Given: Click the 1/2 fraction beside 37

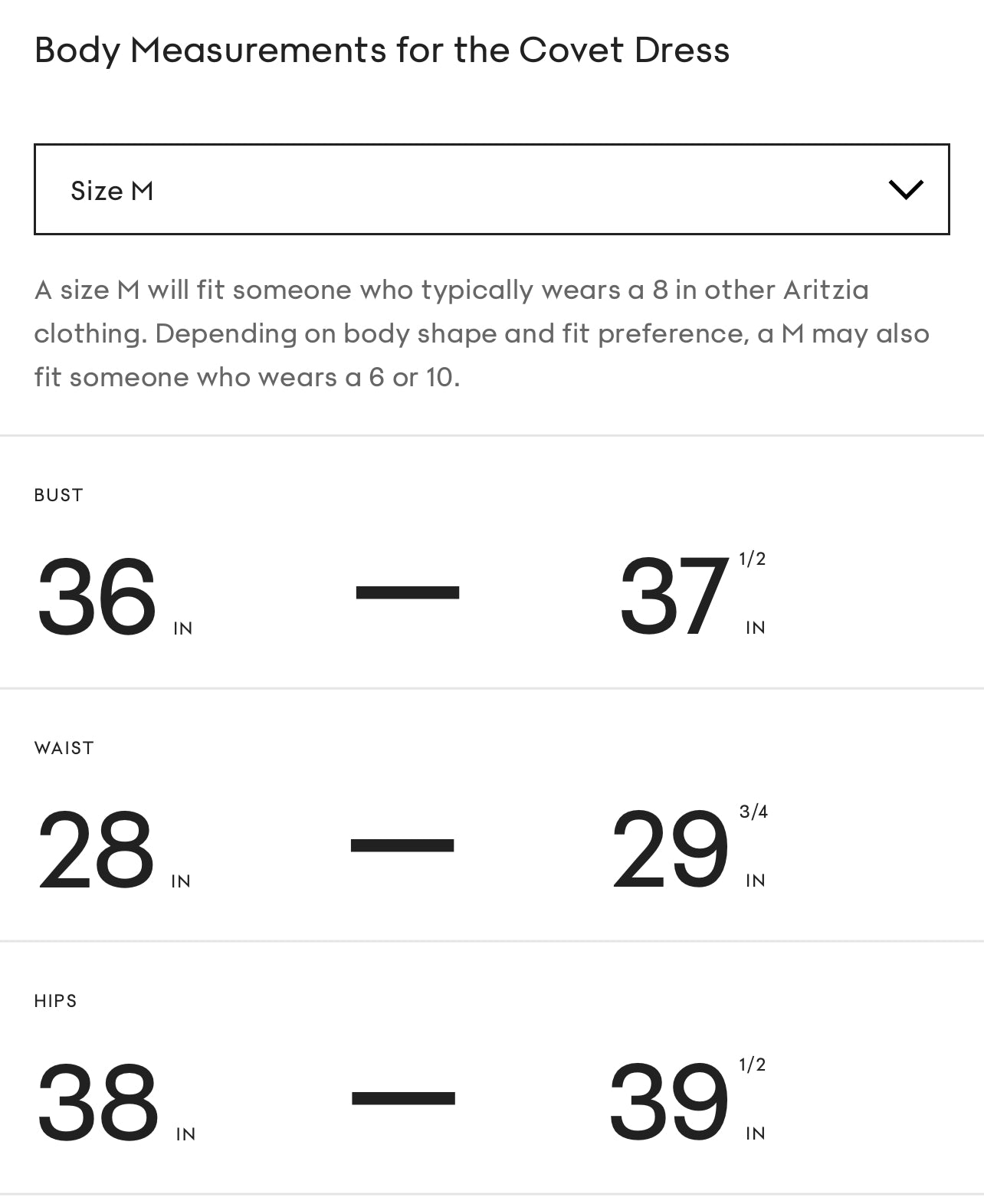Looking at the screenshot, I should tap(753, 559).
